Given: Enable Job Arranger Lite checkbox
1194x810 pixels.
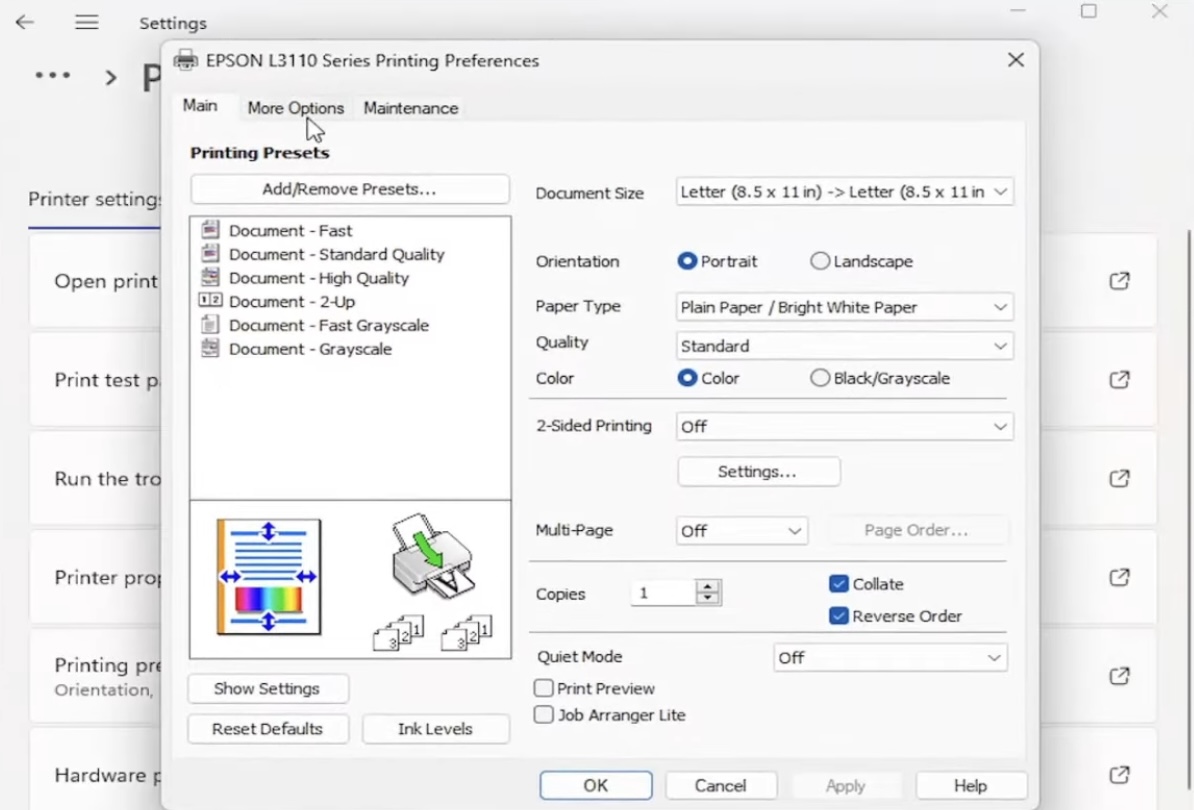Looking at the screenshot, I should 543,715.
